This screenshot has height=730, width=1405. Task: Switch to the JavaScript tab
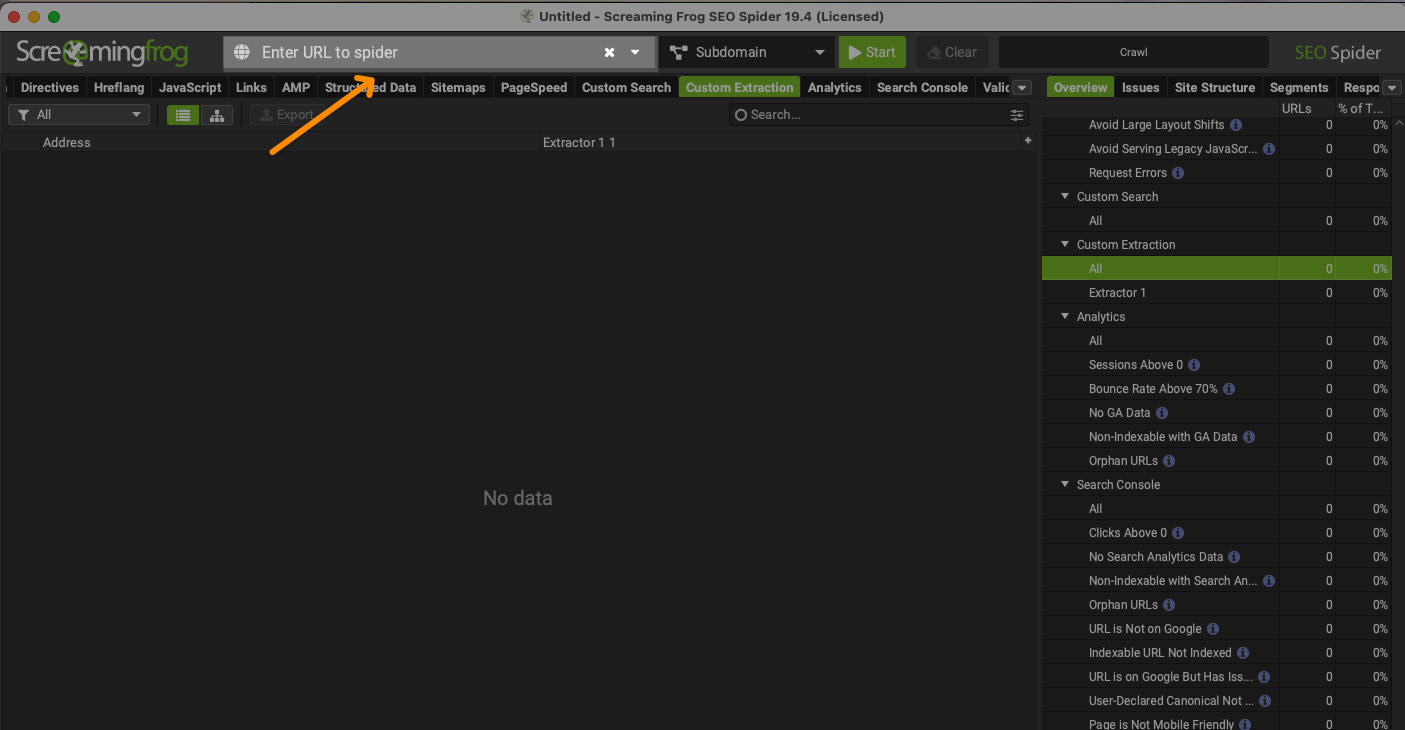click(x=190, y=87)
